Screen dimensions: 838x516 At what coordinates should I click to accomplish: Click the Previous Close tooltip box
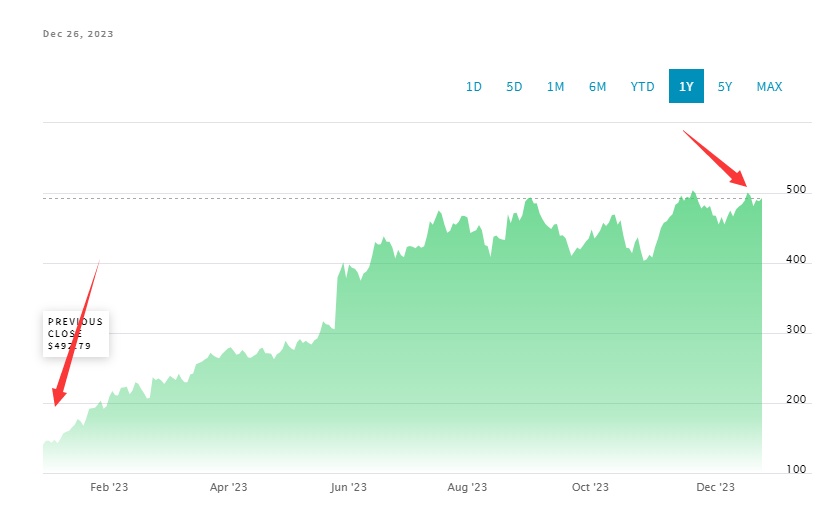76,334
